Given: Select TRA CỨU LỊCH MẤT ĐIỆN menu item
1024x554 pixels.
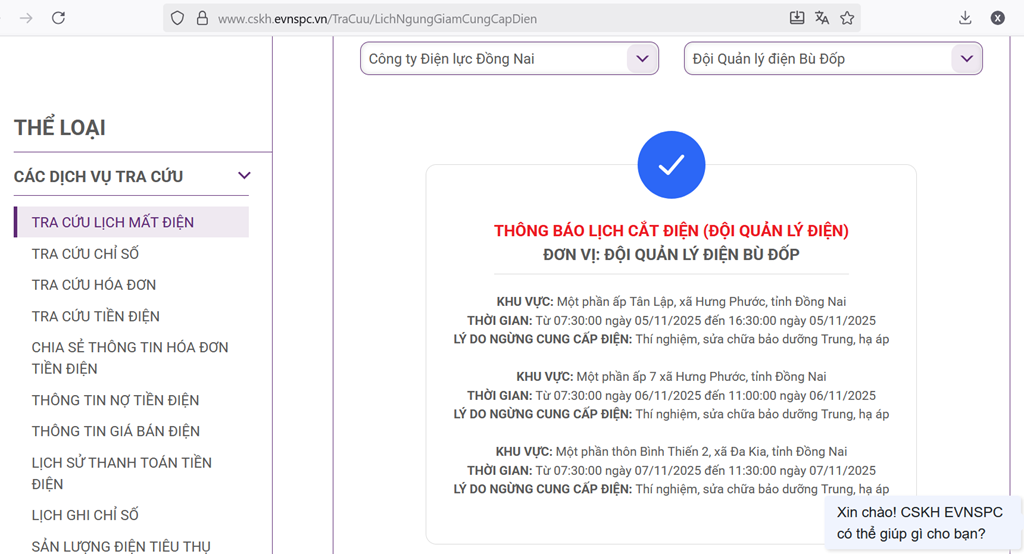Looking at the screenshot, I should click(x=113, y=222).
